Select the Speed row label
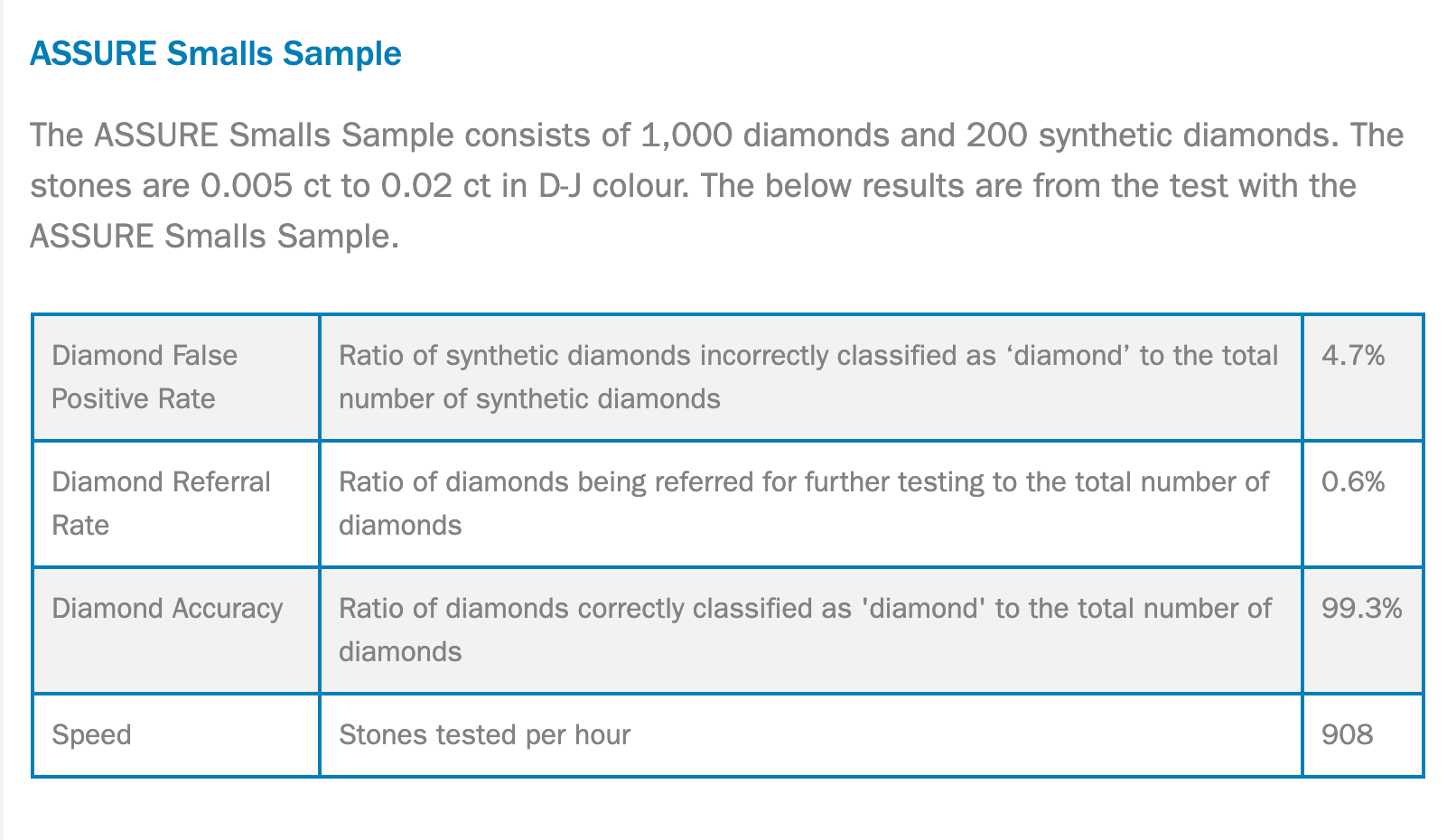The width and height of the screenshot is (1447, 840). (91, 735)
